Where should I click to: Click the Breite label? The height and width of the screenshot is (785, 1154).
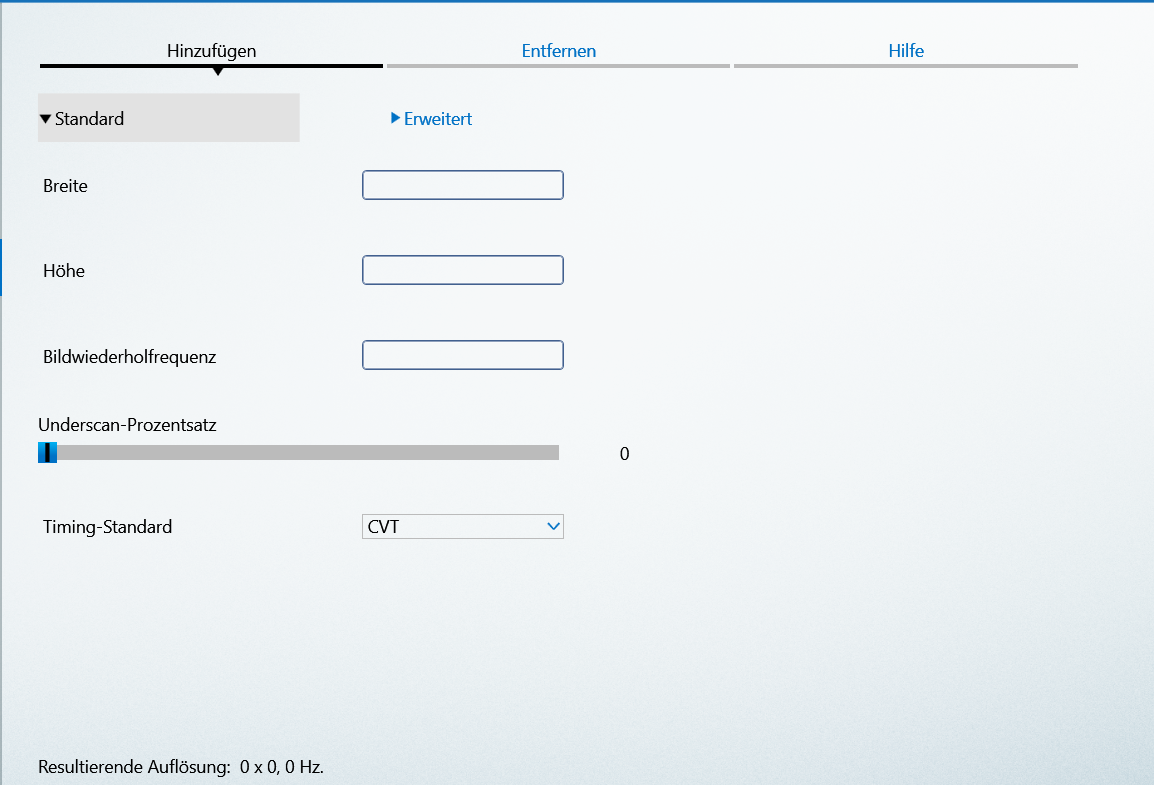point(65,186)
